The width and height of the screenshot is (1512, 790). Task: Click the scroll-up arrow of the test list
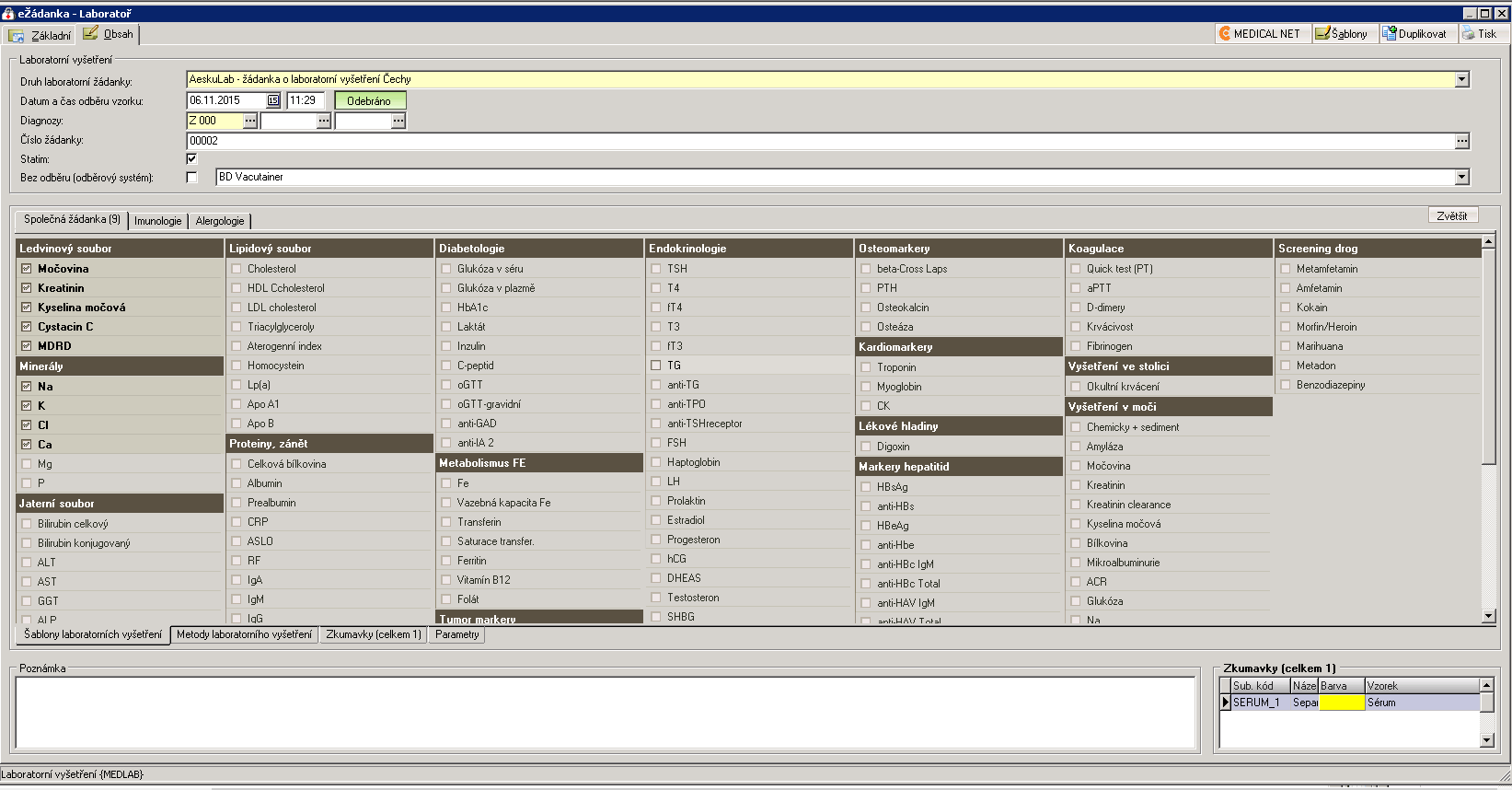(x=1488, y=243)
